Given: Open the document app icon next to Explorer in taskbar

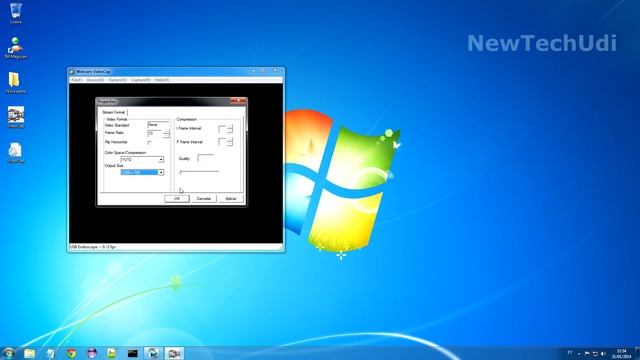Looking at the screenshot, I should (50, 353).
